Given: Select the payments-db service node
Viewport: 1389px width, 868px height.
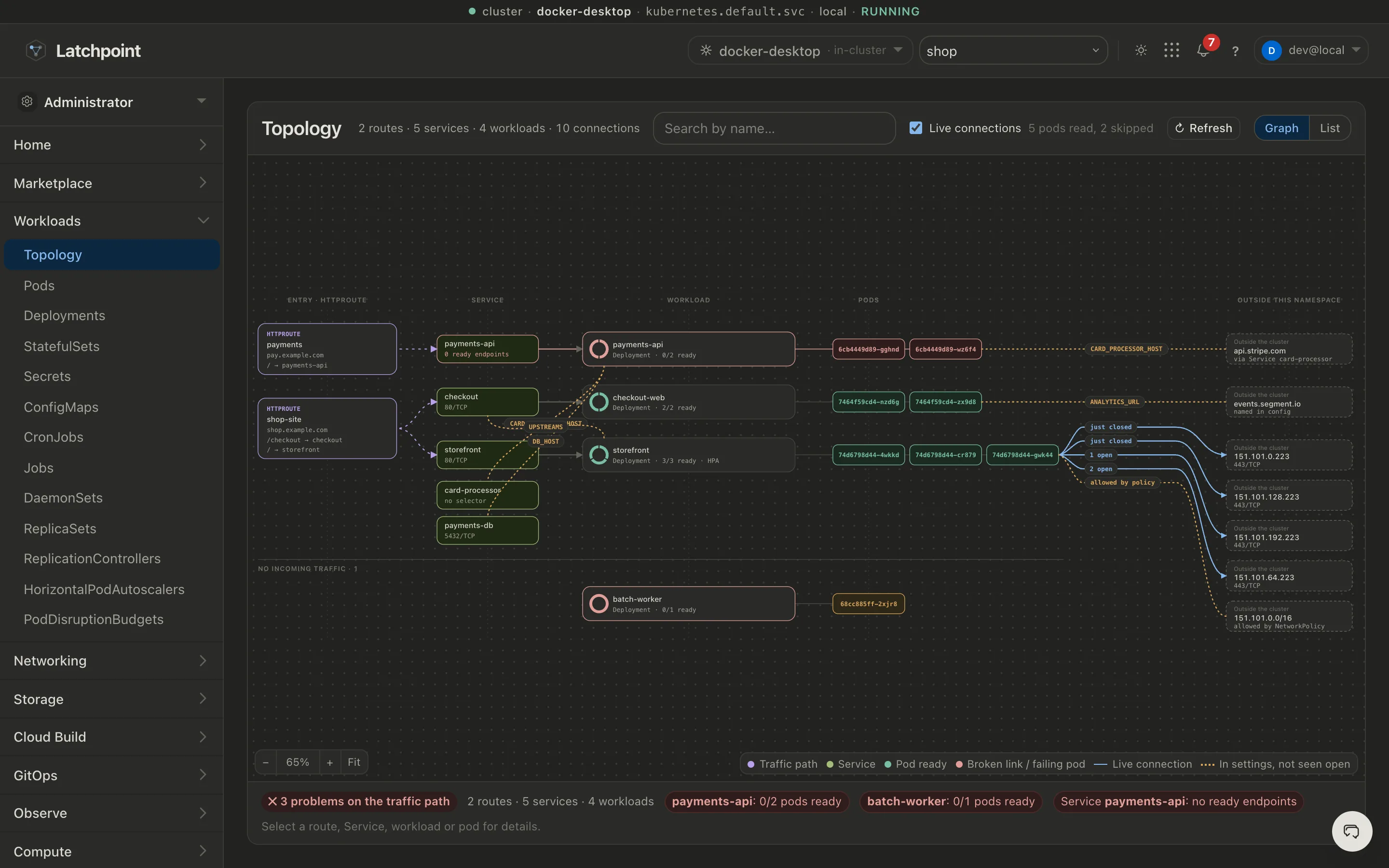Looking at the screenshot, I should 487,530.
